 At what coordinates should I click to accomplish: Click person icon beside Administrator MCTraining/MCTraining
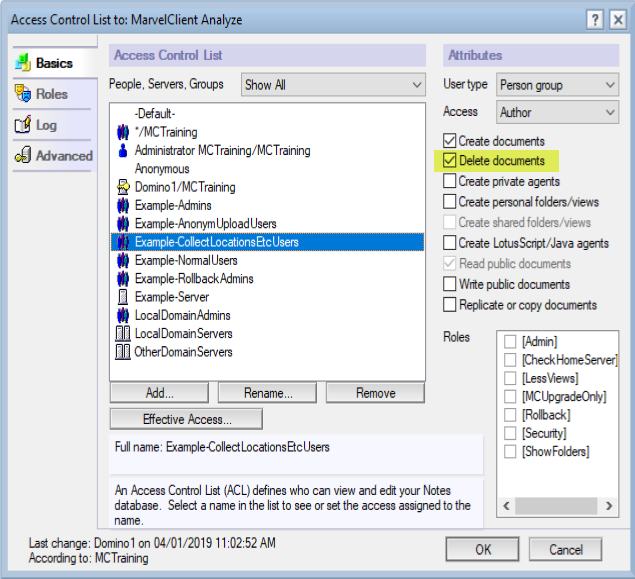[x=123, y=150]
